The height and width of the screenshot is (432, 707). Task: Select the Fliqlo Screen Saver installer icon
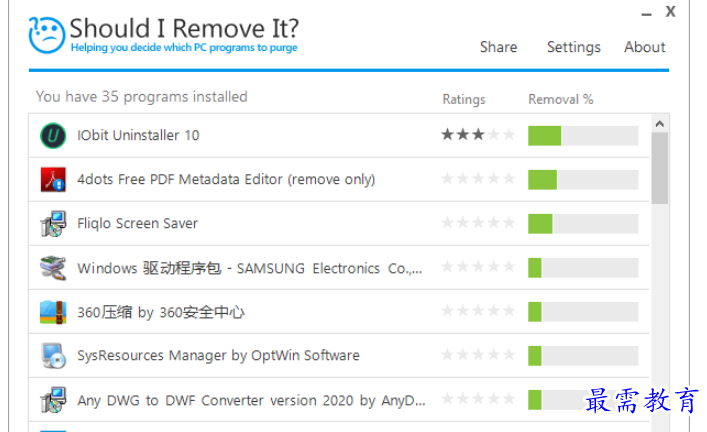coord(53,223)
